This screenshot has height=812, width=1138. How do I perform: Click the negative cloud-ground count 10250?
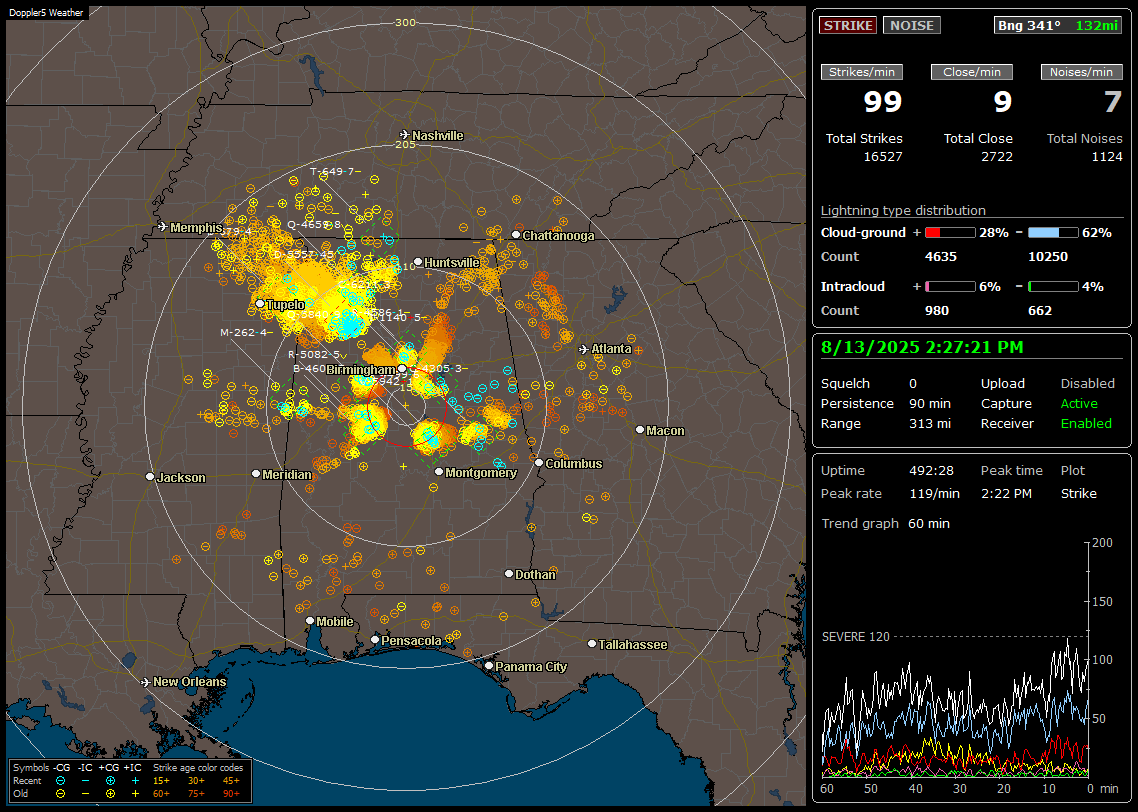[x=1048, y=257]
